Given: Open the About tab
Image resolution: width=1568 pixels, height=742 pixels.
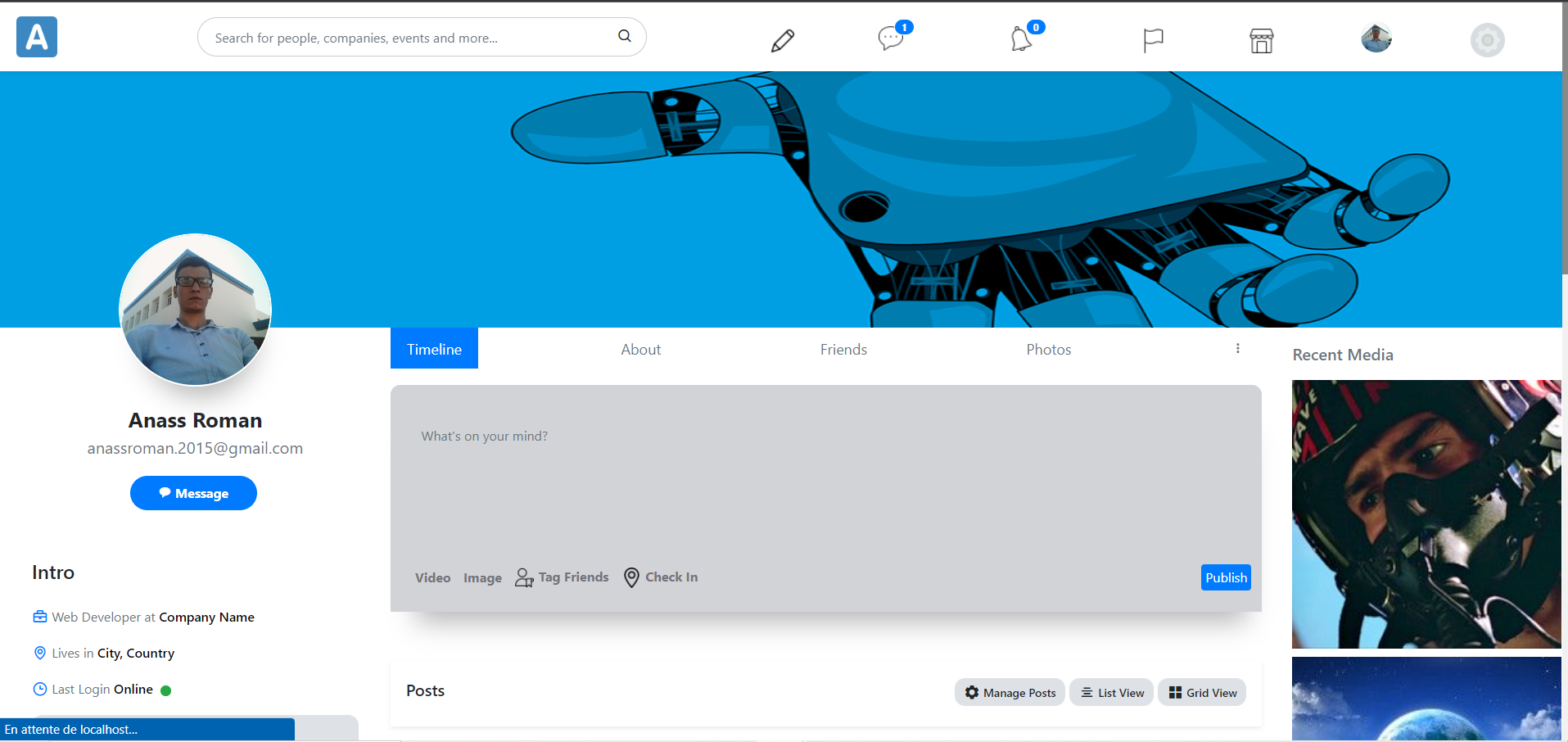Looking at the screenshot, I should tap(640, 350).
